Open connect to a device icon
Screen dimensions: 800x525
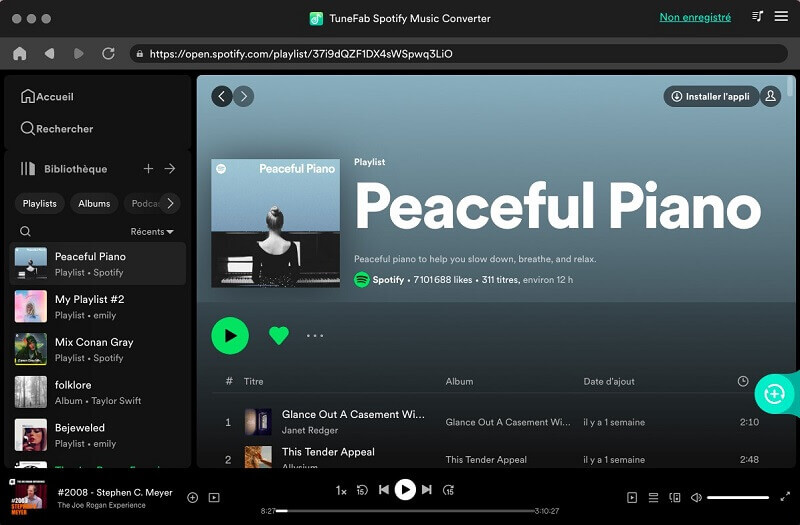point(674,497)
